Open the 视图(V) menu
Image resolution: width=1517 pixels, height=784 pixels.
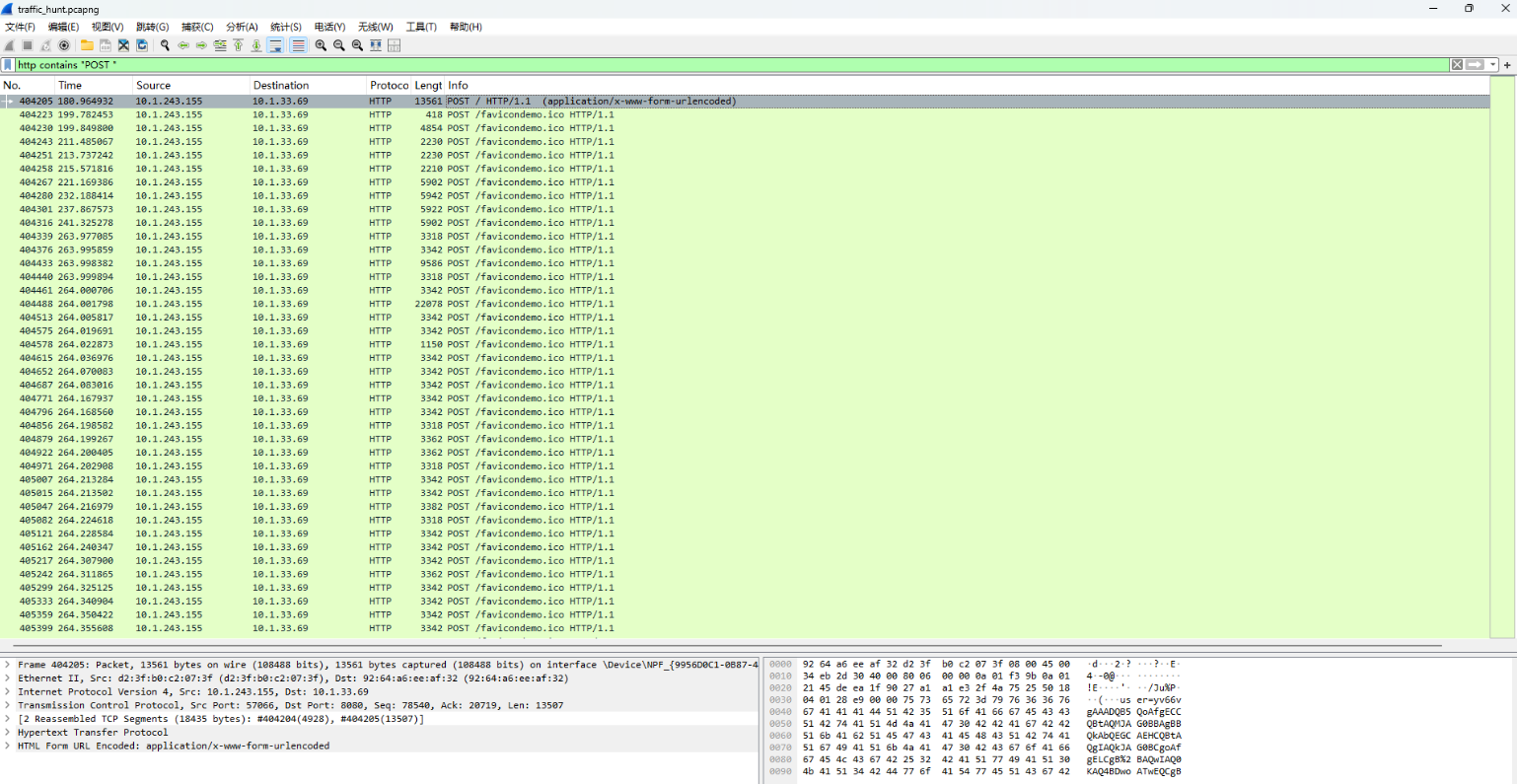(x=108, y=27)
